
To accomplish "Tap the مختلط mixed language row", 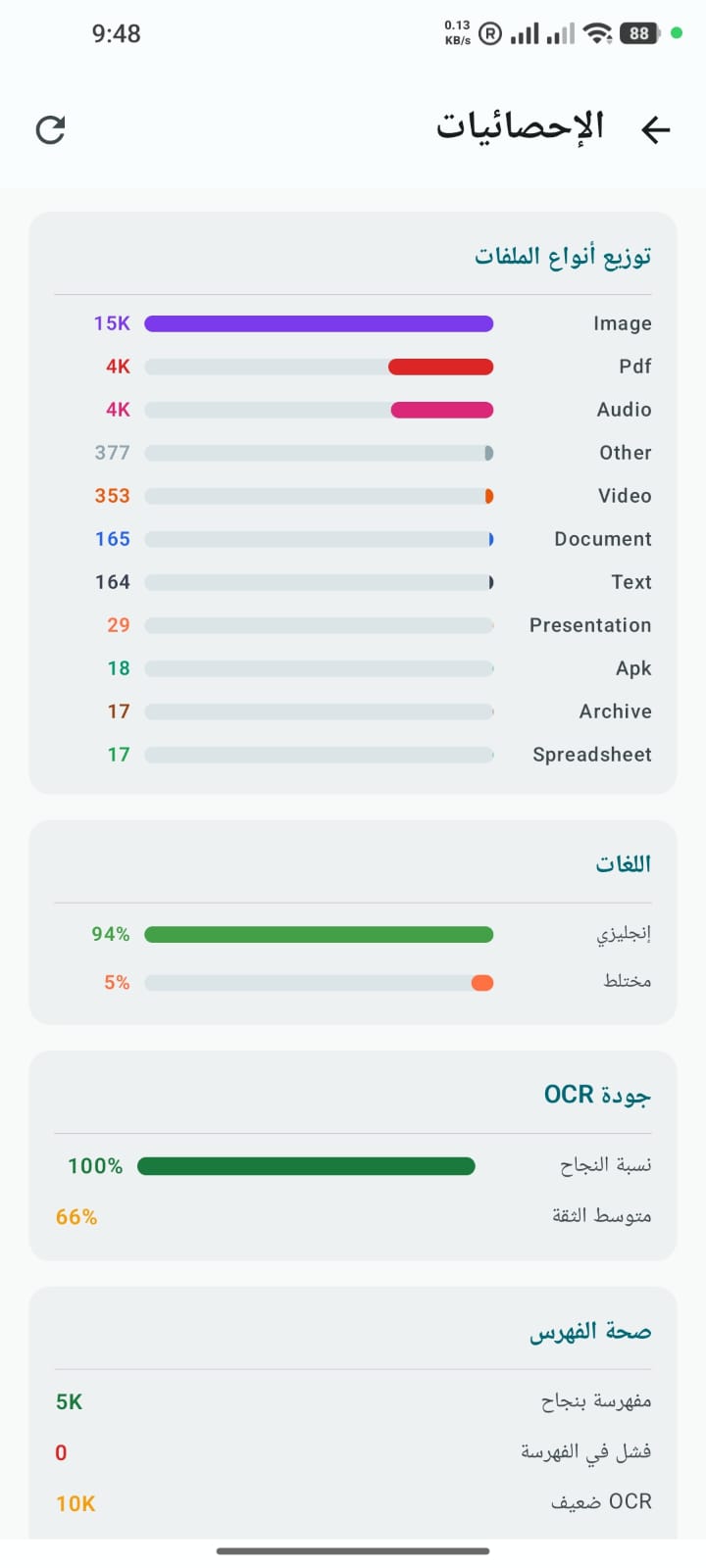I will 353,982.
